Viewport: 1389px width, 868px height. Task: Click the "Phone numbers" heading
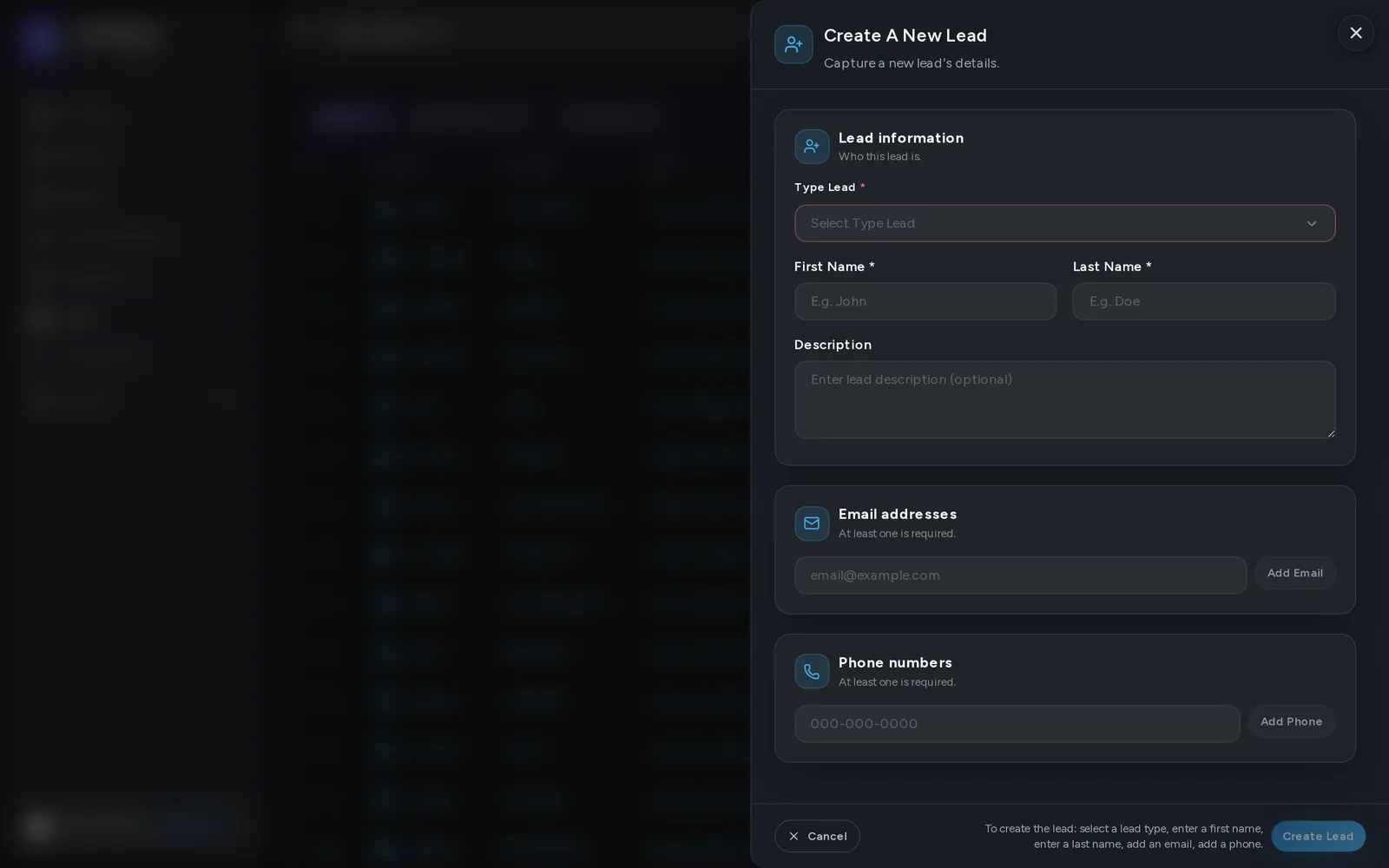[895, 662]
